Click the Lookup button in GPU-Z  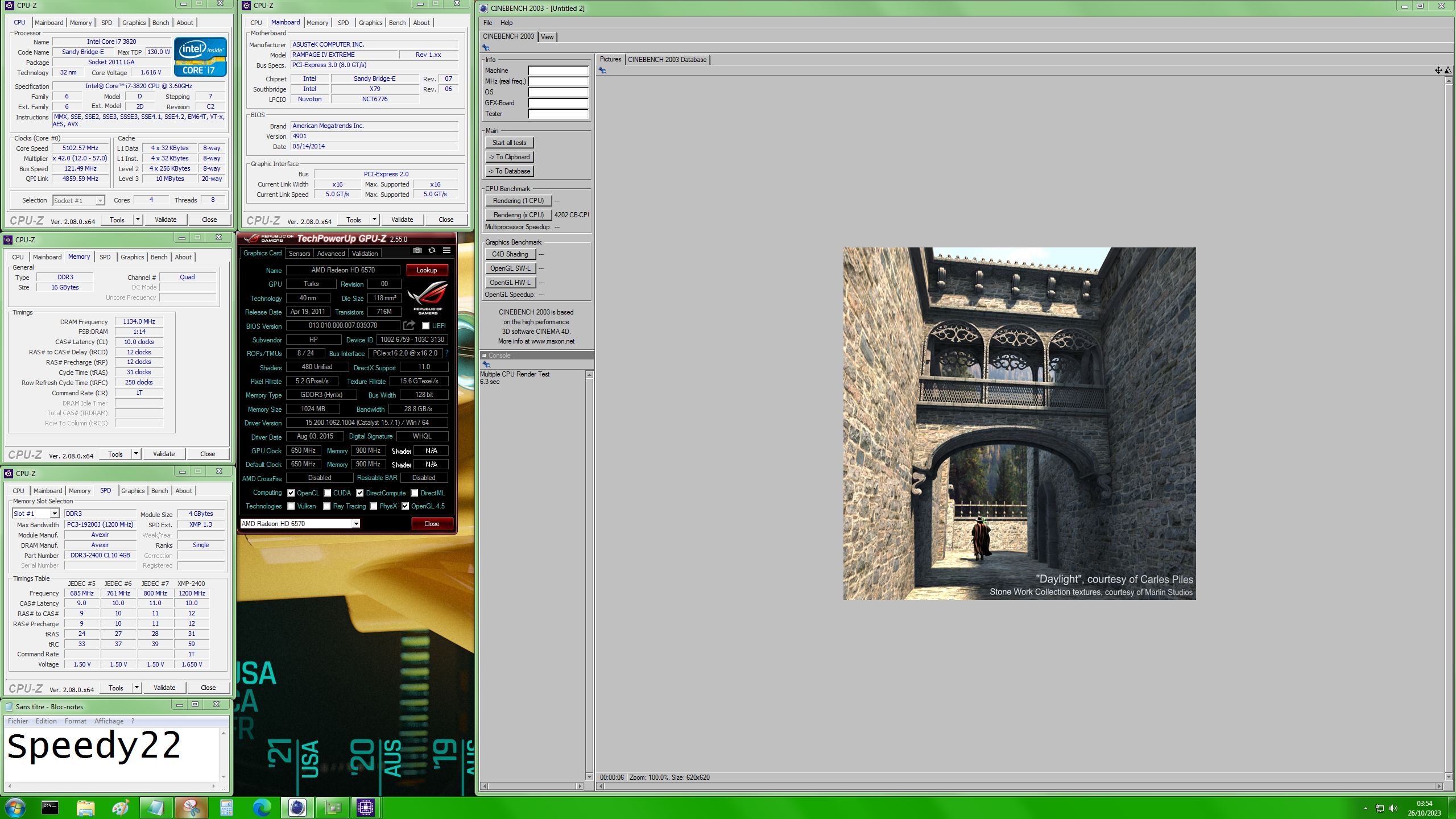pos(427,270)
